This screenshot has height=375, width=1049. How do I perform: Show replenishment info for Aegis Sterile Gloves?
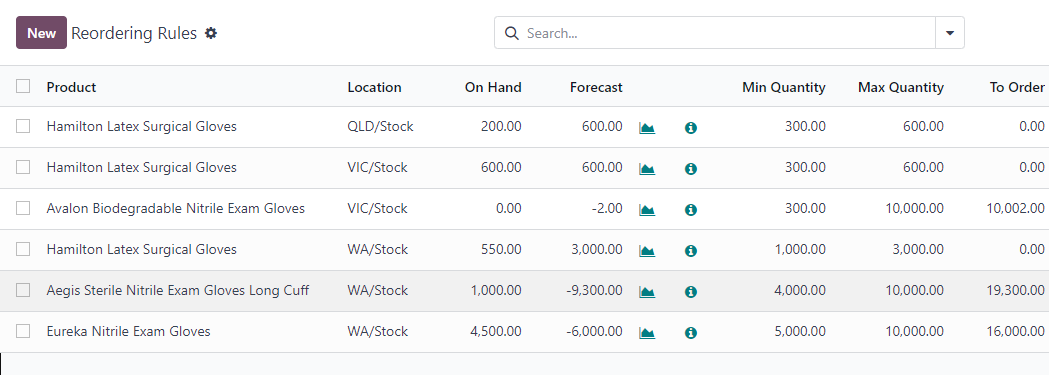coord(691,292)
